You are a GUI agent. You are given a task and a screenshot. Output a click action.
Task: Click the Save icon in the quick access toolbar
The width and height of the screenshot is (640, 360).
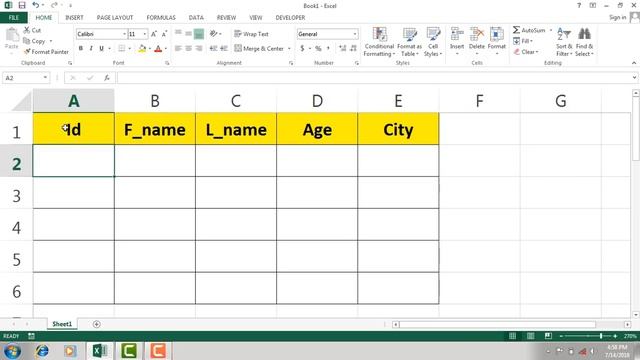coord(22,5)
